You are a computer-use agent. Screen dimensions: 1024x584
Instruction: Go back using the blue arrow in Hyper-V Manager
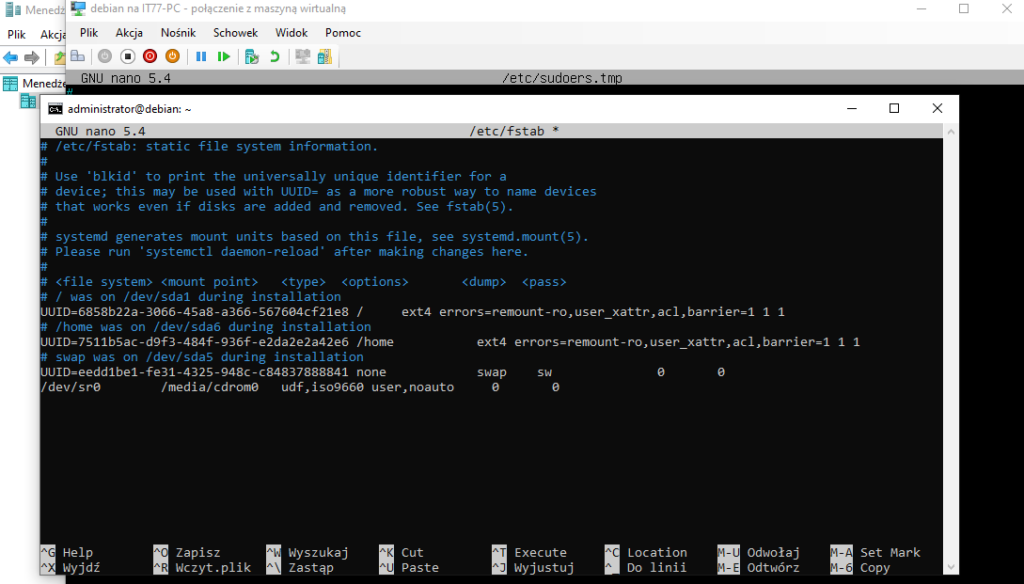point(11,57)
